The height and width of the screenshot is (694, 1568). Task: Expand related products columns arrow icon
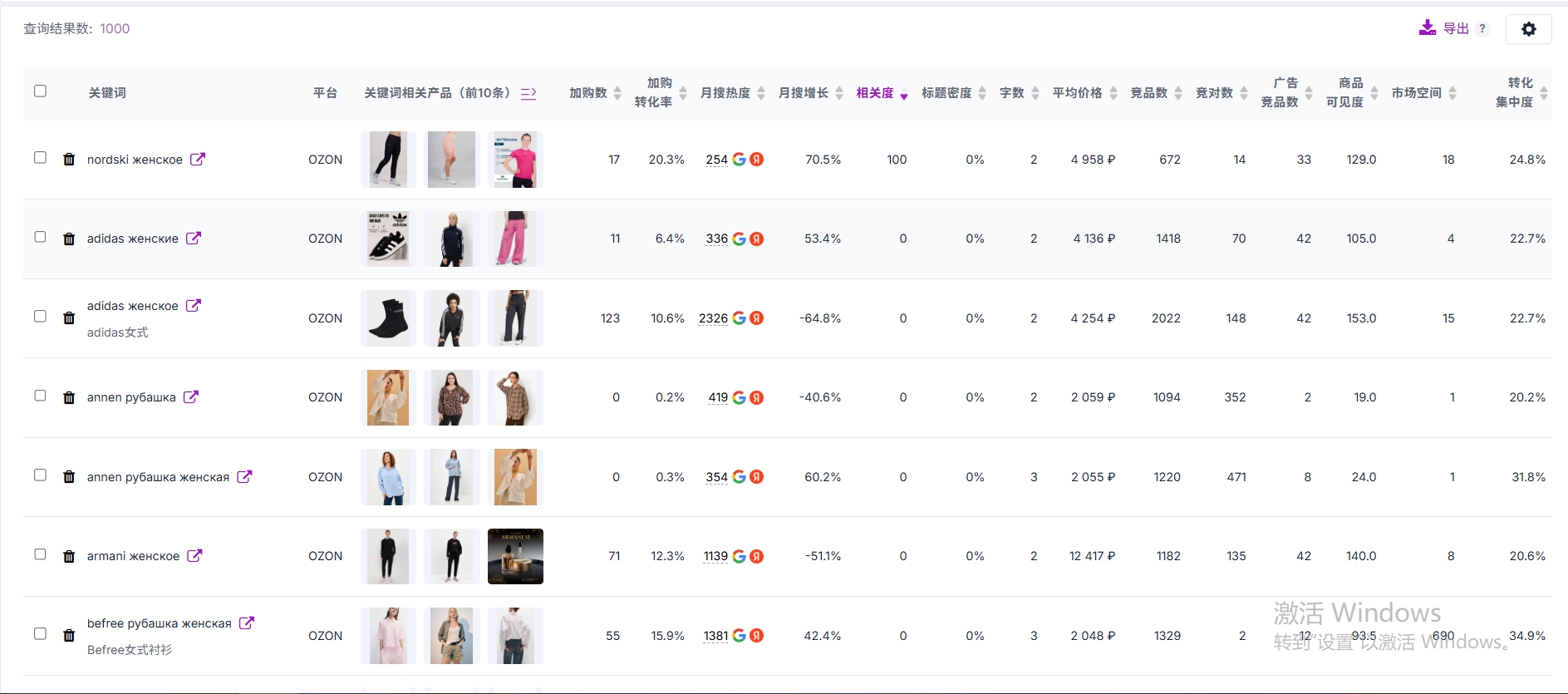coord(528,93)
